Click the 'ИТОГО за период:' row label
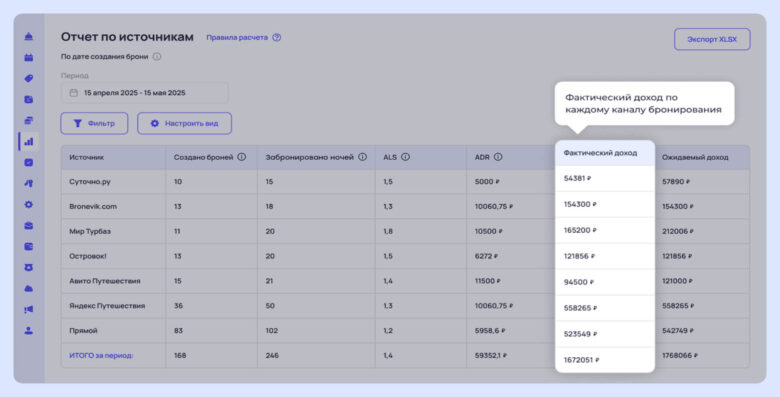 coord(101,356)
